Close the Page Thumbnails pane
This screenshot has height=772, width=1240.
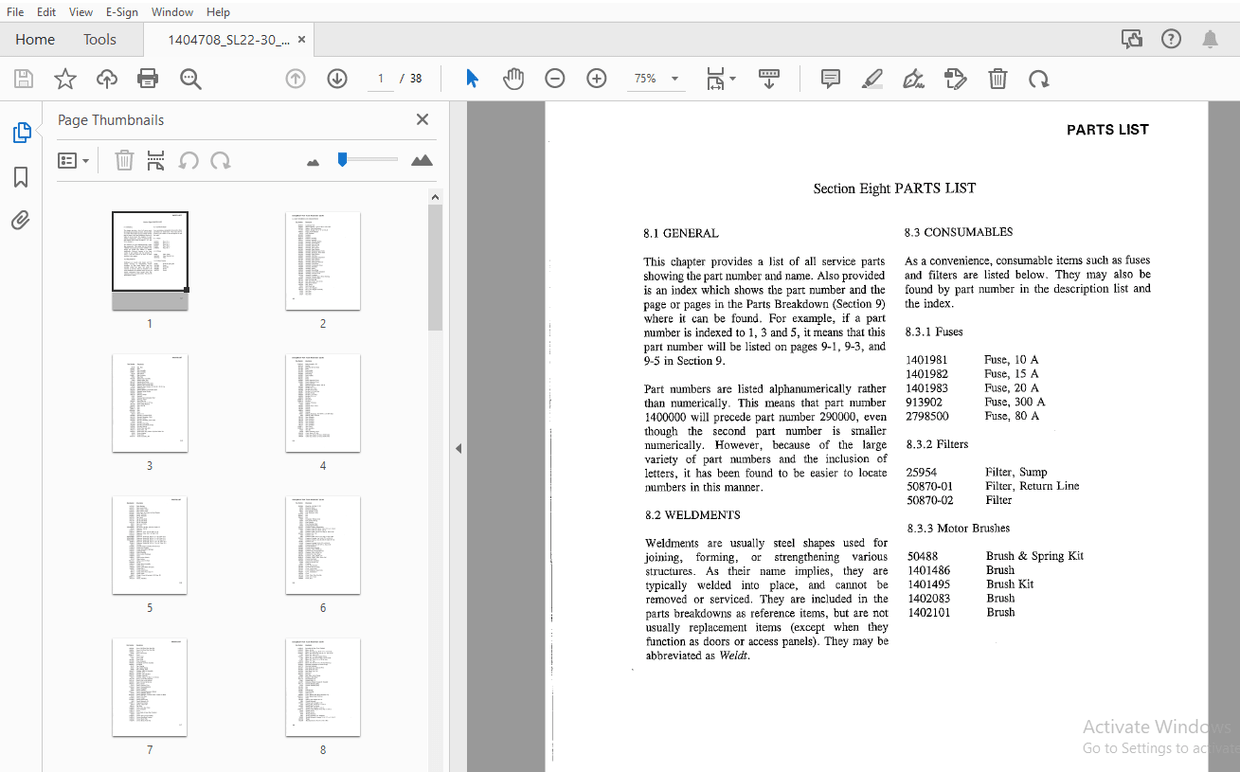pyautogui.click(x=422, y=119)
